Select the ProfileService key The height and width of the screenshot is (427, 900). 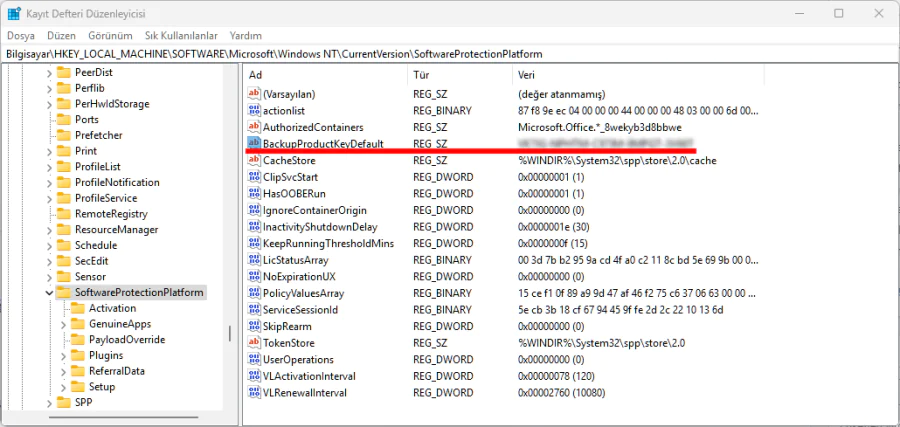click(x=106, y=198)
